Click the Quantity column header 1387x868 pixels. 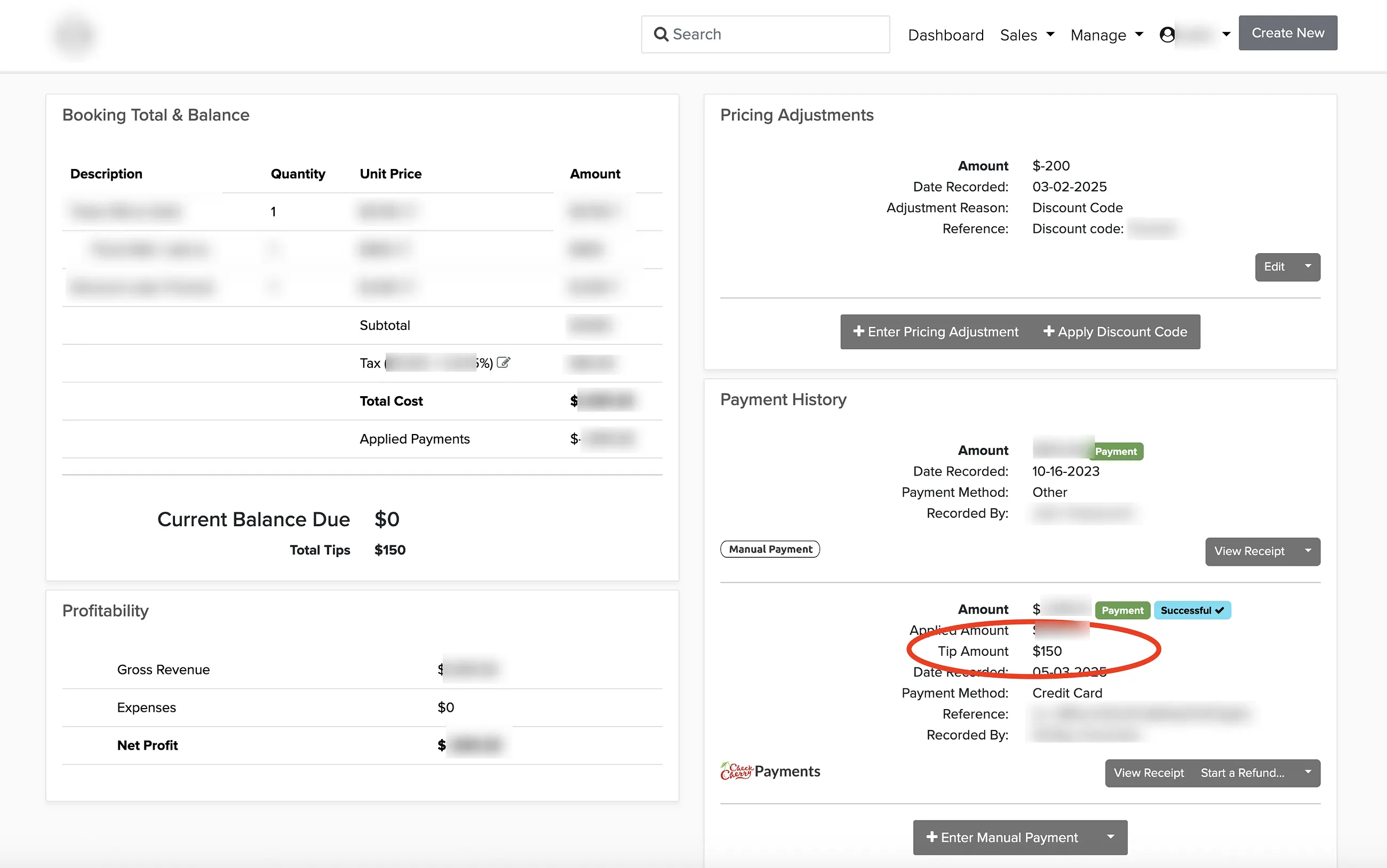(x=298, y=173)
